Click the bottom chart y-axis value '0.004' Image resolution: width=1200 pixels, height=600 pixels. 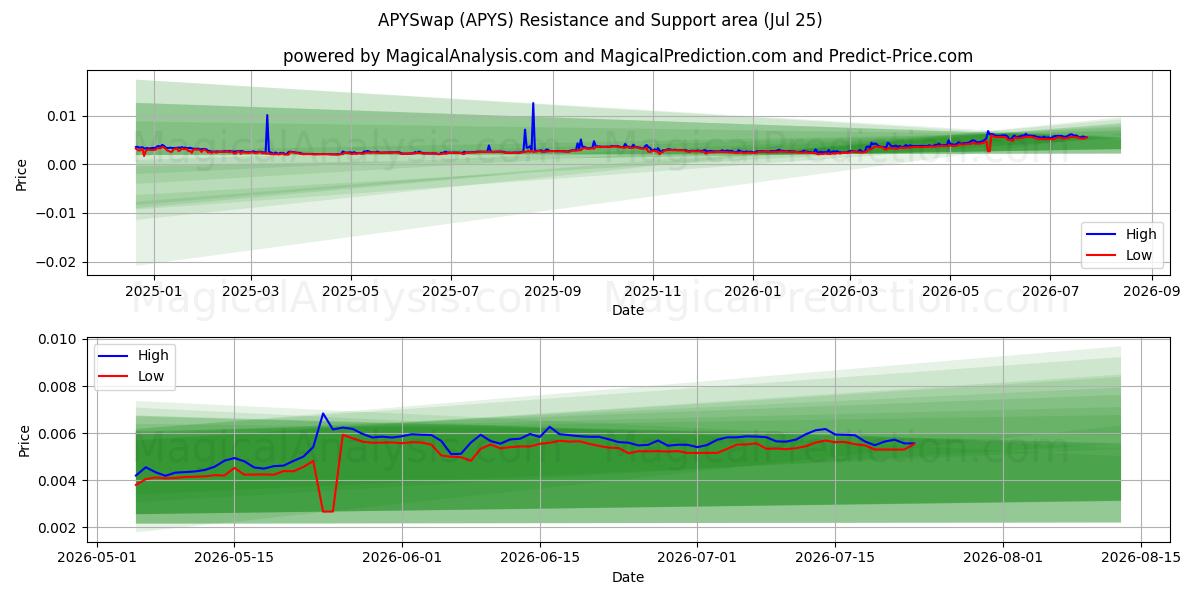pyautogui.click(x=60, y=481)
